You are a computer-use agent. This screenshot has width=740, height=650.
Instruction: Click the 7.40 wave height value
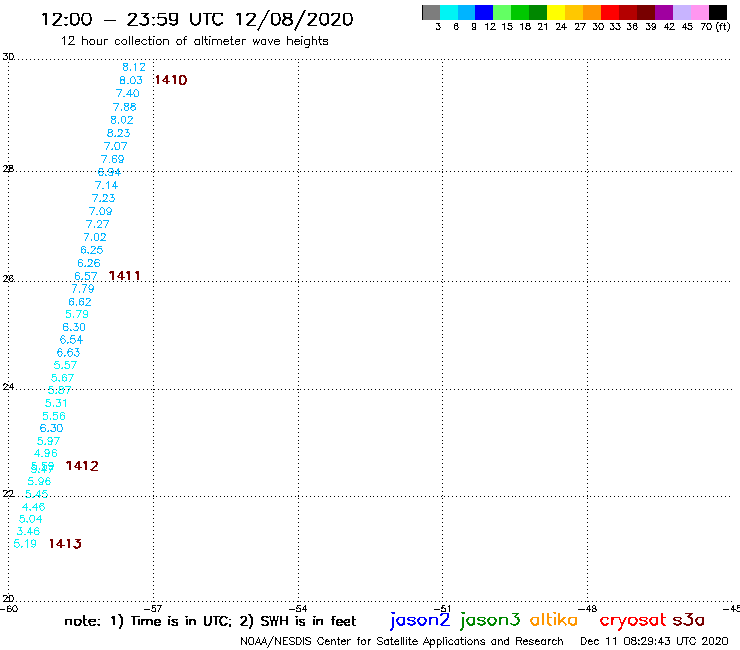(127, 93)
